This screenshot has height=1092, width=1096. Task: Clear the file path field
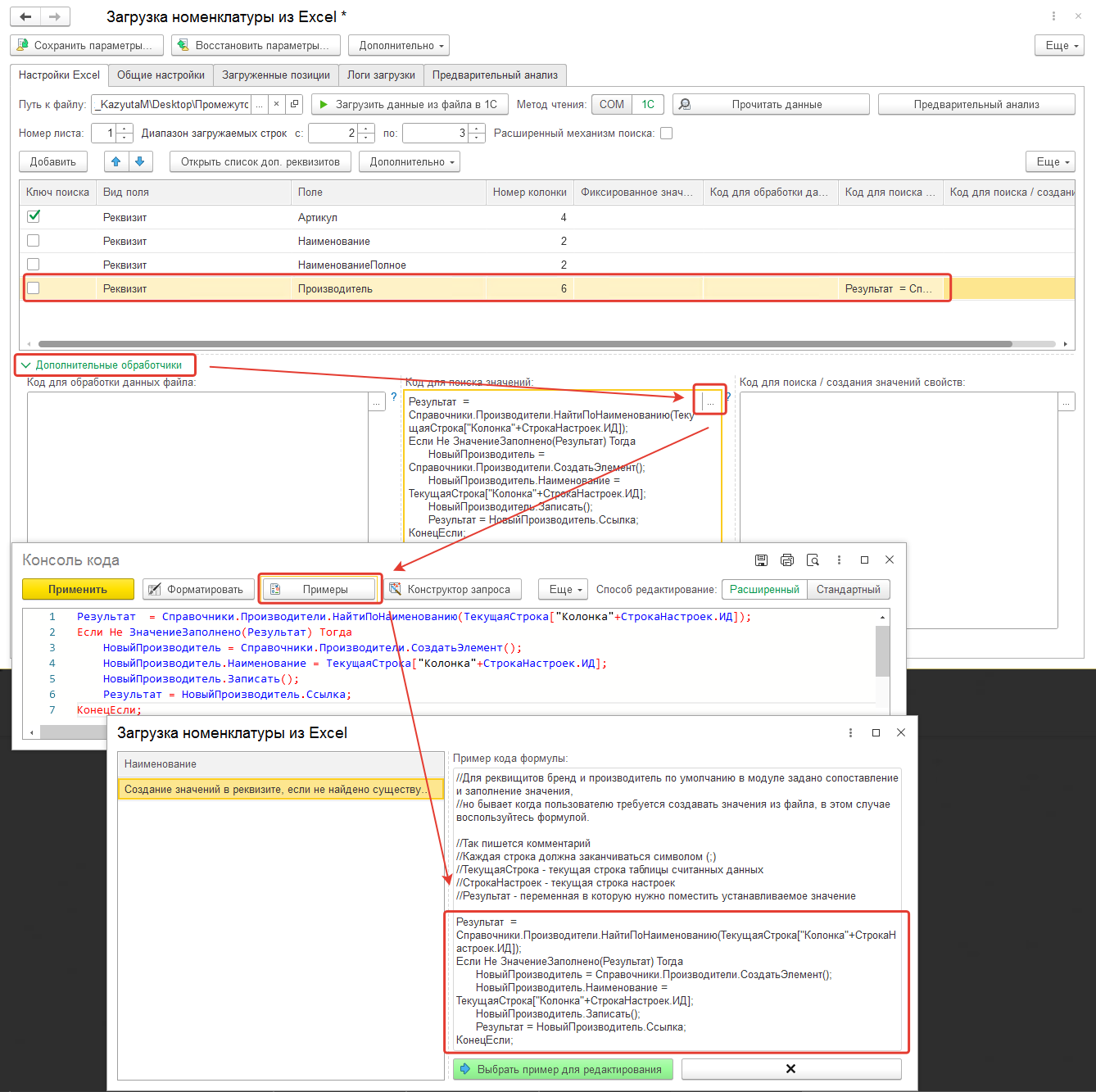276,104
